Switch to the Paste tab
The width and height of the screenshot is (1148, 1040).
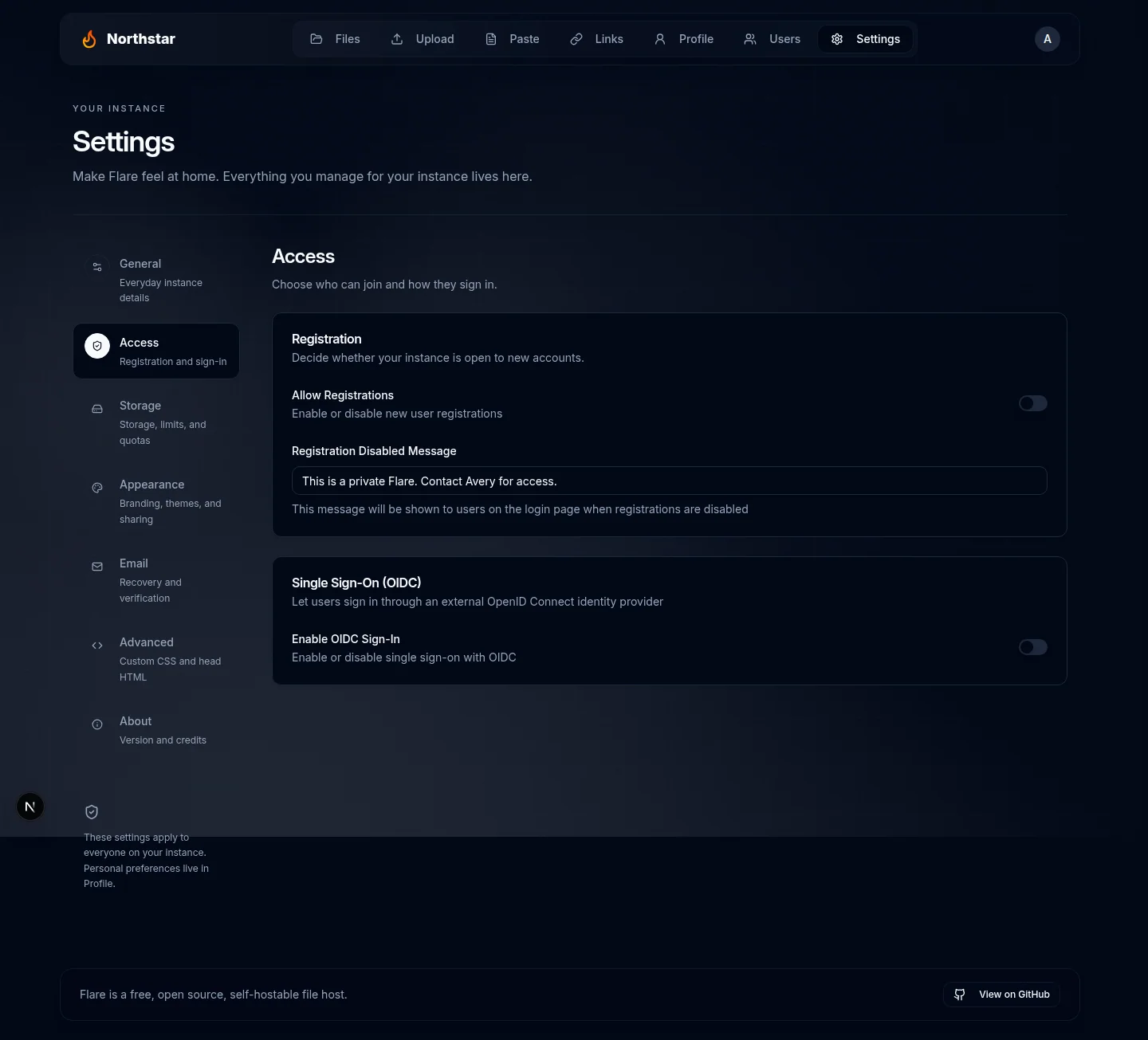click(x=513, y=39)
